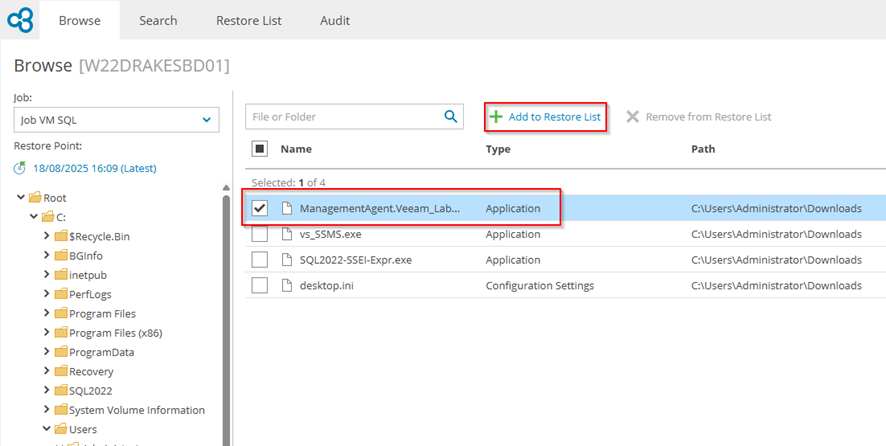
Task: Switch to the Restore List tab
Action: point(248,20)
